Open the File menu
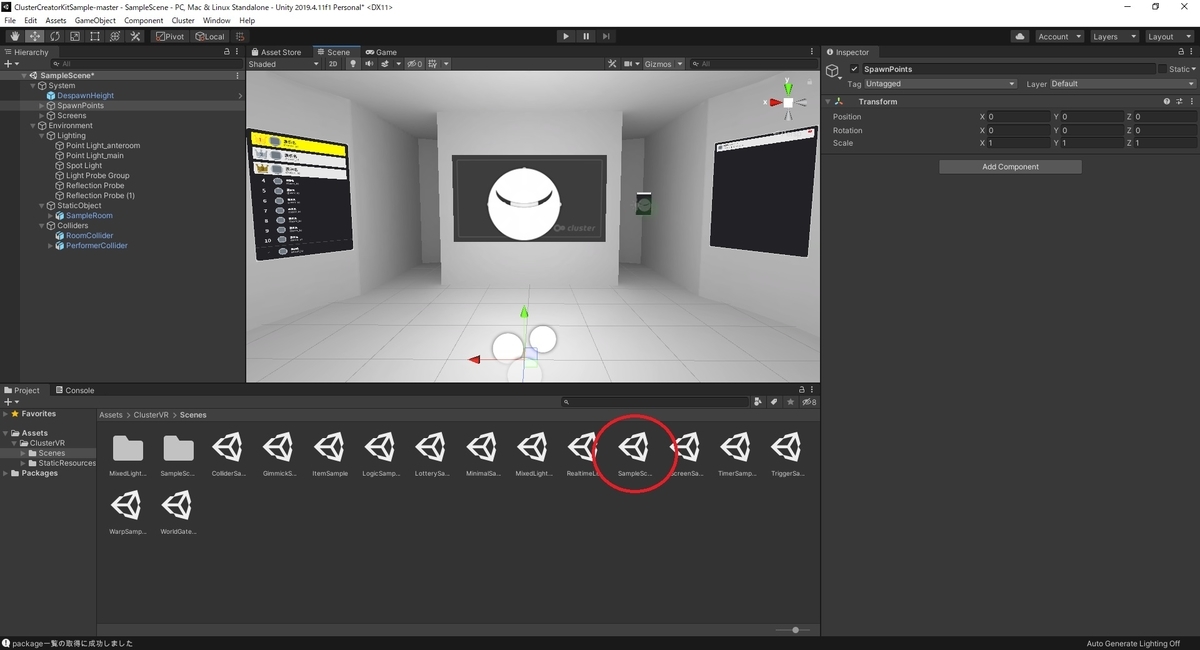This screenshot has height=650, width=1200. [10, 20]
